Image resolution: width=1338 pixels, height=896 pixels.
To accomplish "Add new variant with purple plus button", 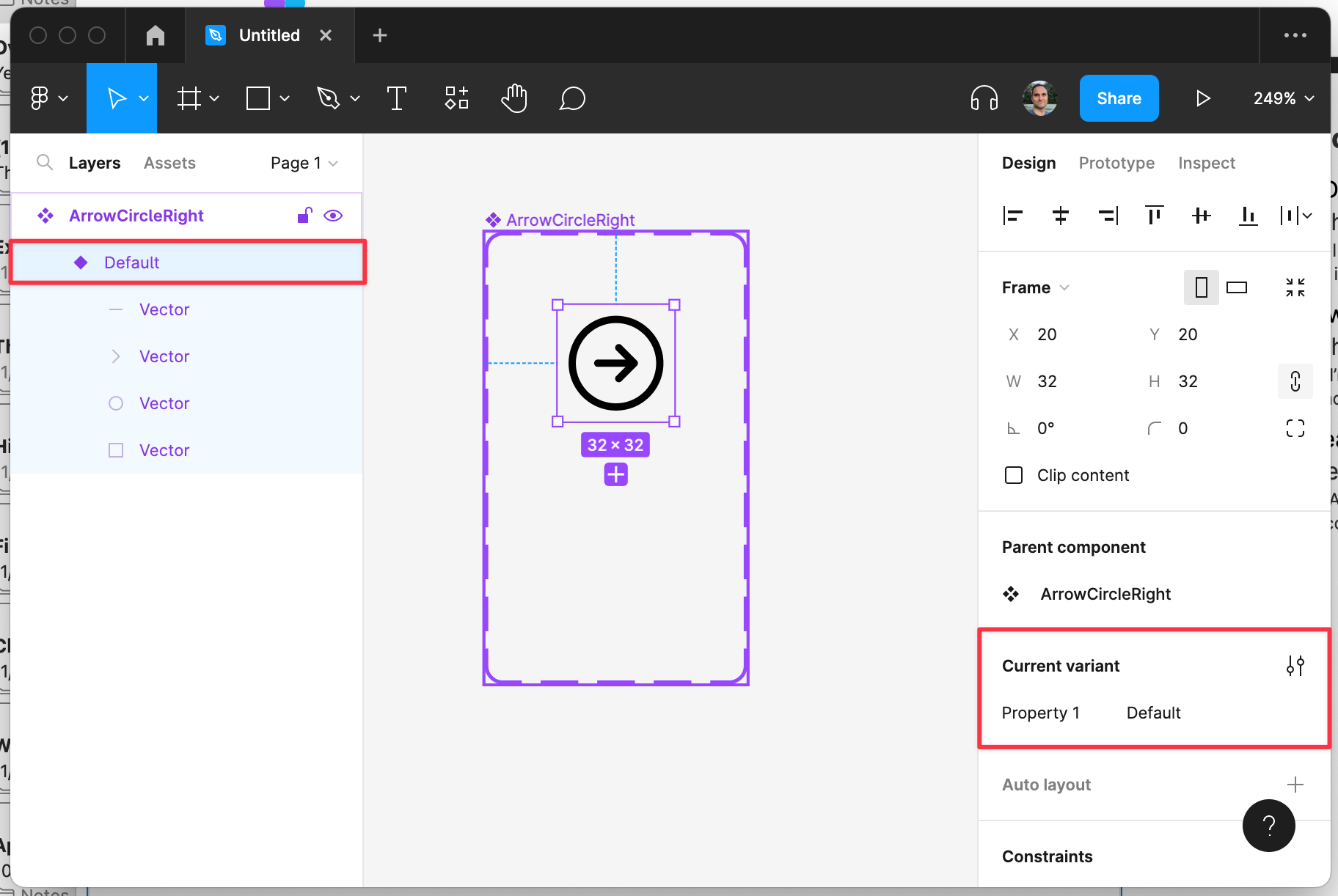I will coord(616,474).
